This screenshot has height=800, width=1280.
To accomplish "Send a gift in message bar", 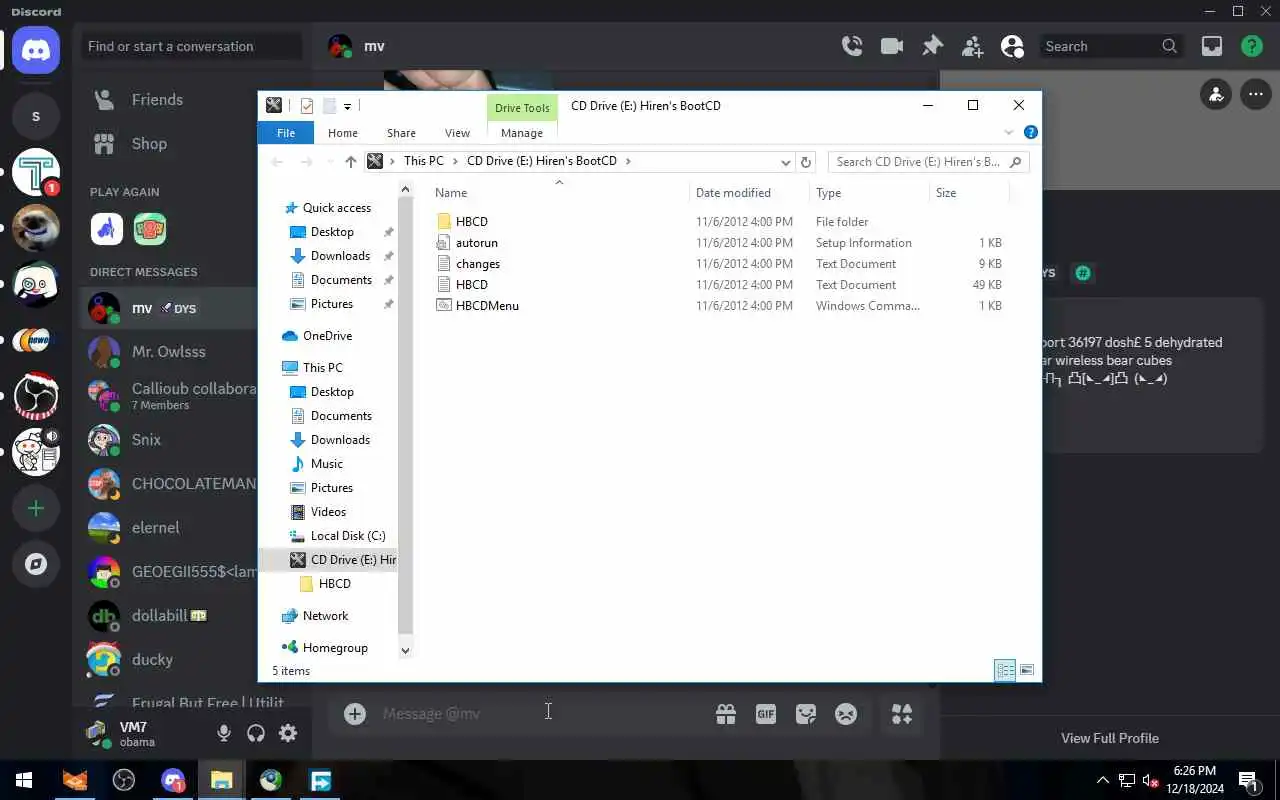I will click(x=726, y=714).
